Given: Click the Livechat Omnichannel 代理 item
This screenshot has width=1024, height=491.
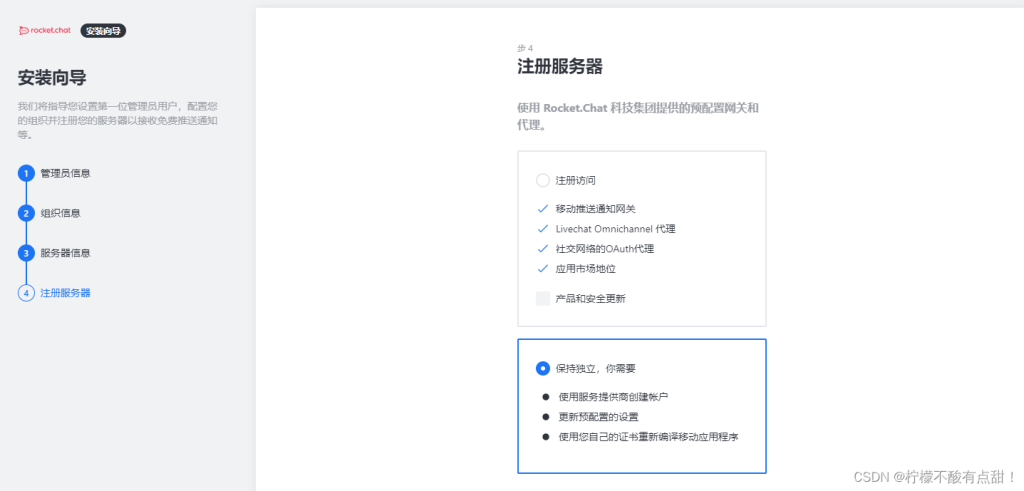Looking at the screenshot, I should pos(615,229).
